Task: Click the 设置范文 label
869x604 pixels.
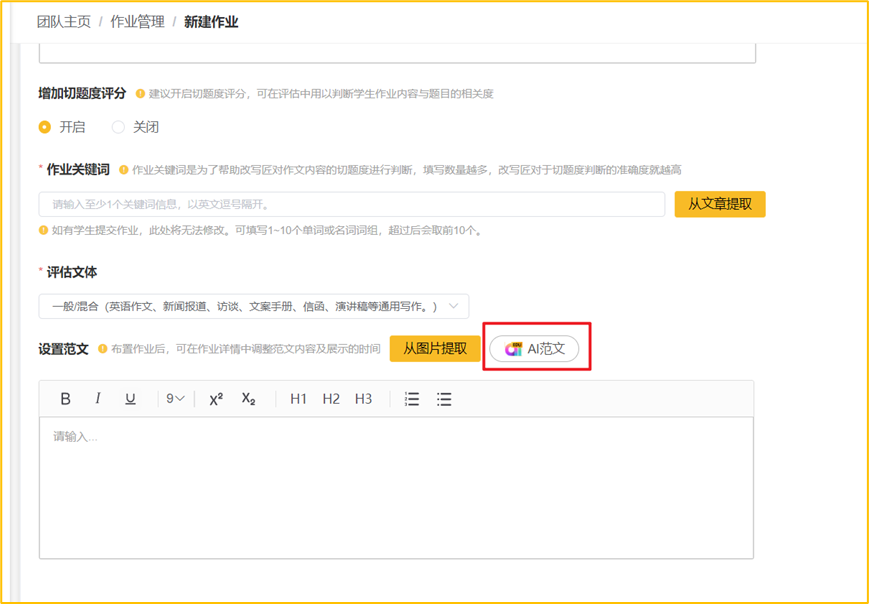Action: (x=63, y=349)
